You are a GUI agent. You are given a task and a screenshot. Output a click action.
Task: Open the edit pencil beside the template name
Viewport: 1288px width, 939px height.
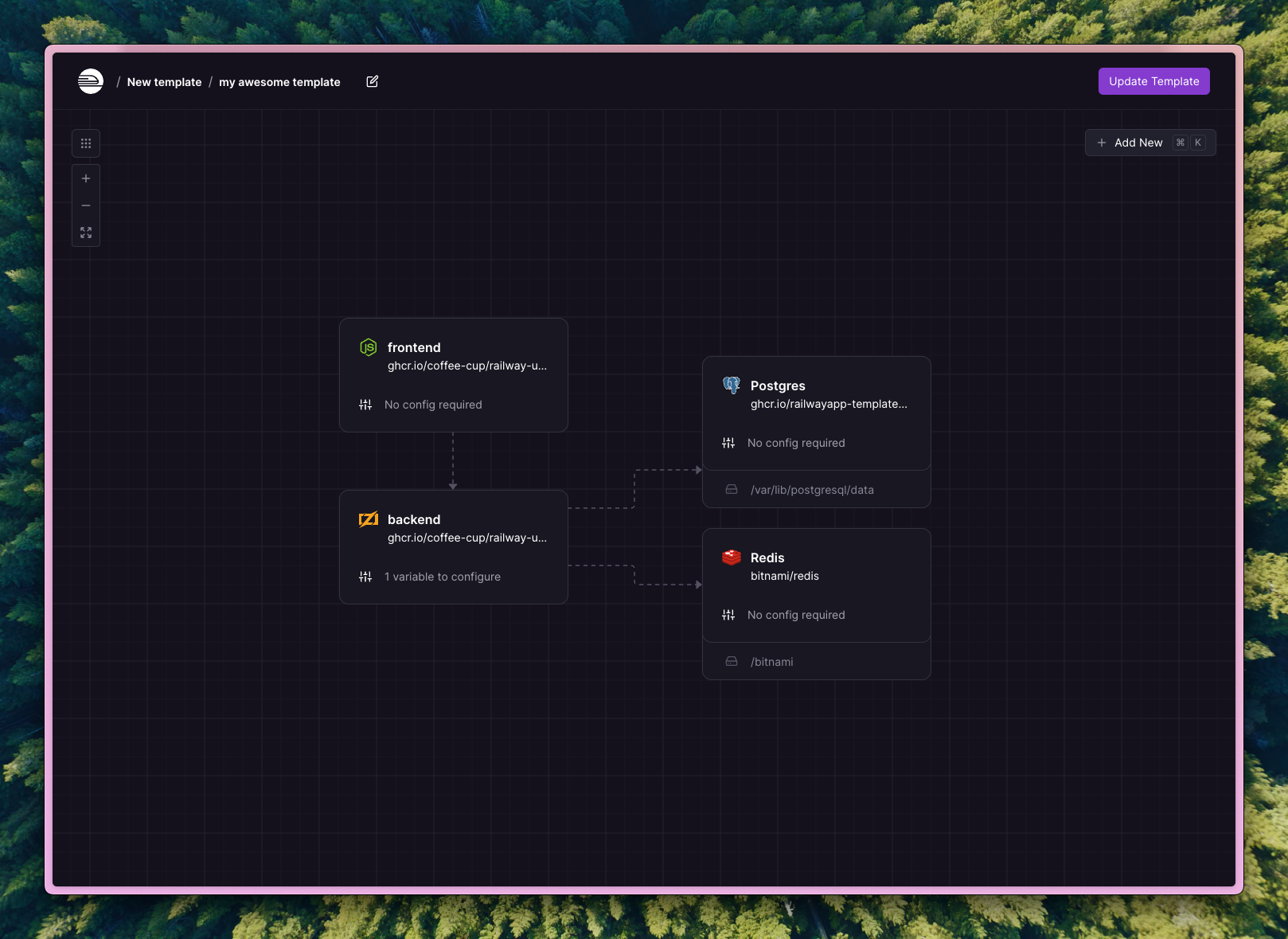click(x=372, y=81)
